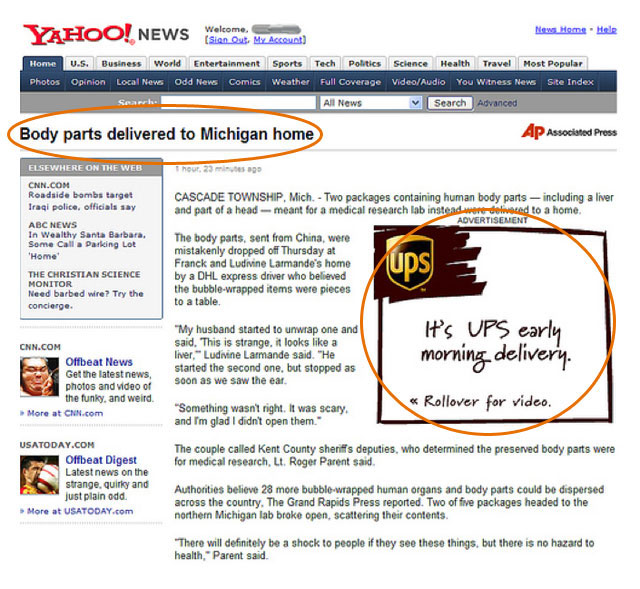Open the Site Index navigation item
This screenshot has width=640, height=589.
pyautogui.click(x=570, y=82)
